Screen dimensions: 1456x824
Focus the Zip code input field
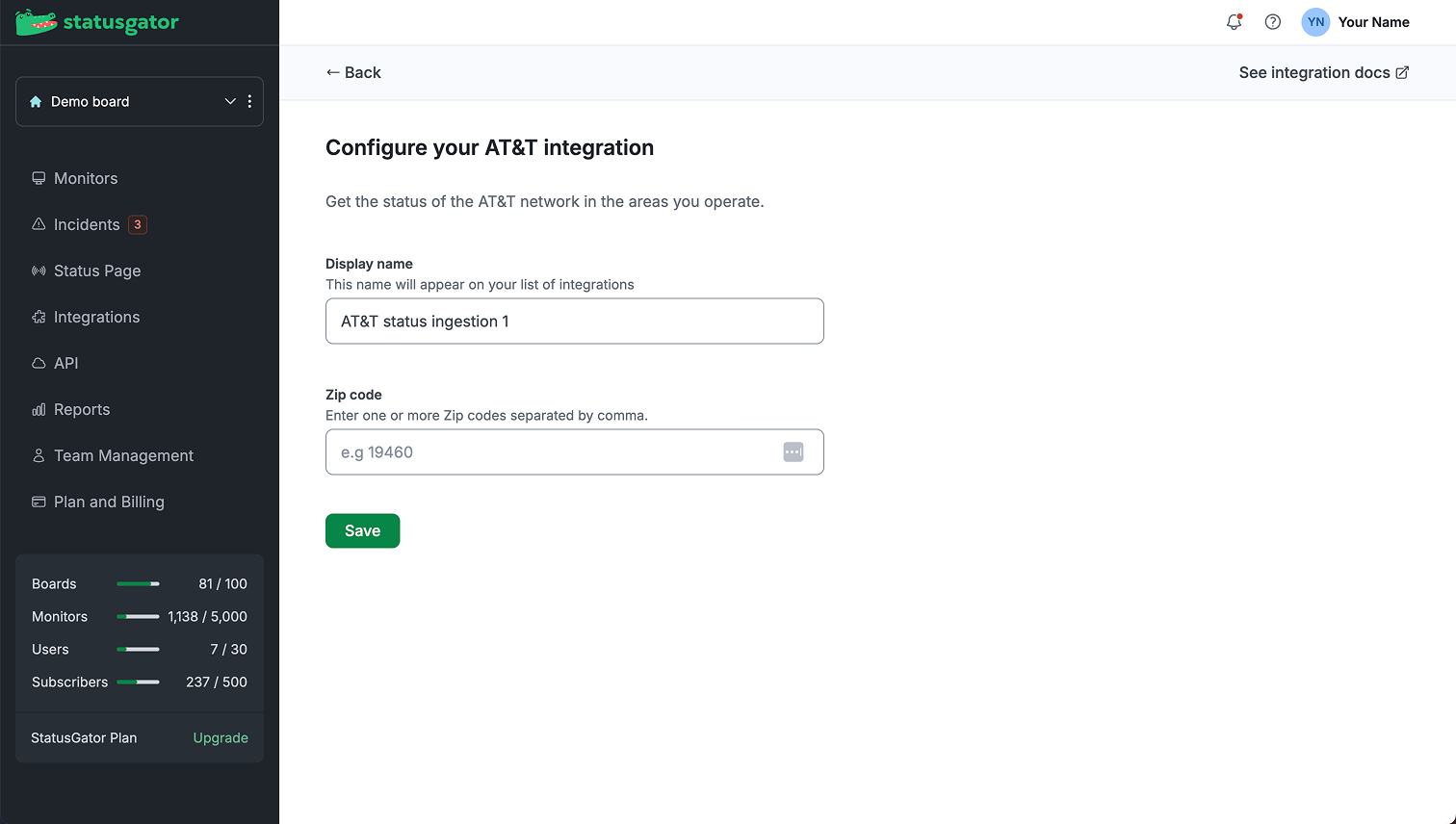click(x=575, y=451)
